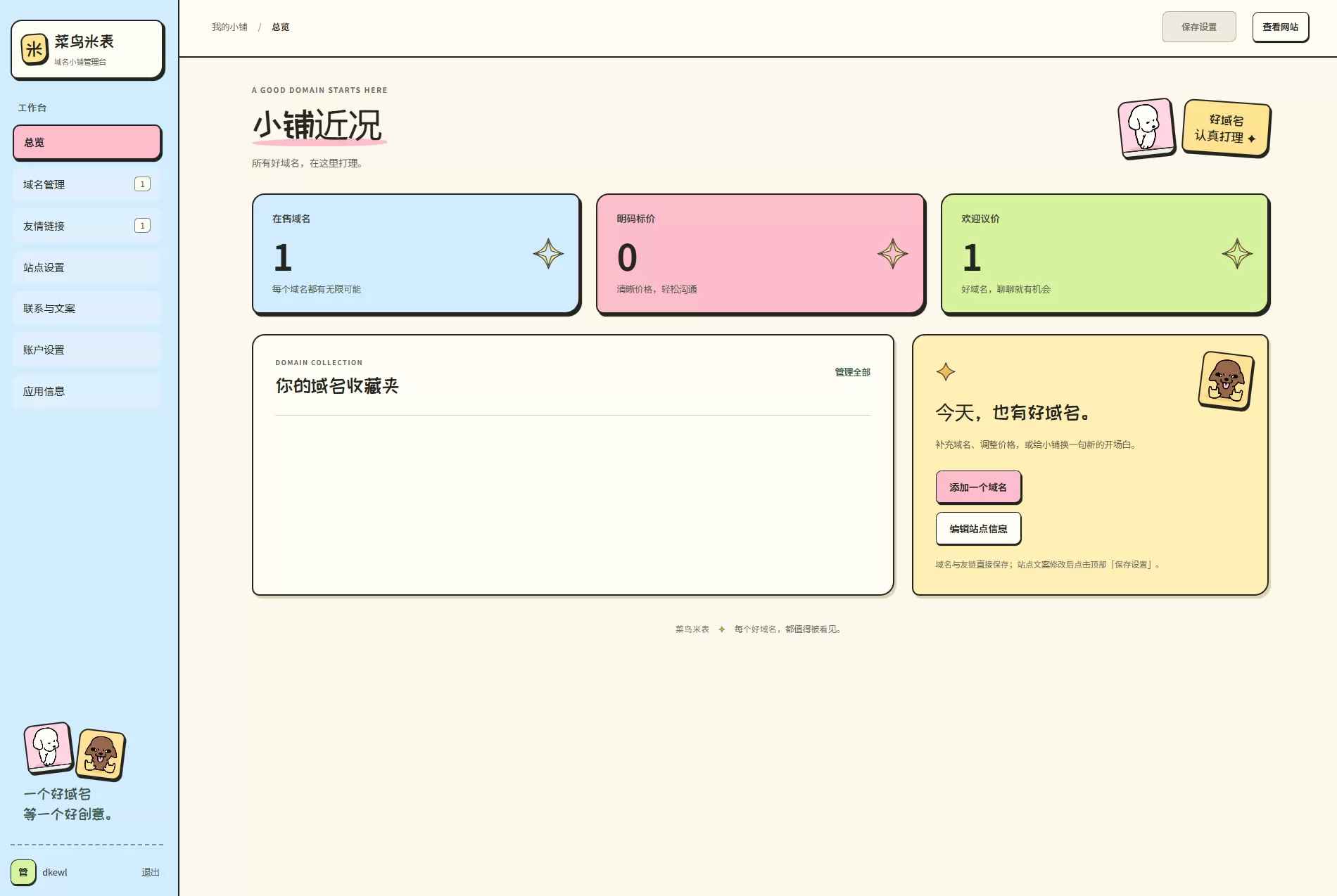Click the star icon on 欢迎议价 card
This screenshot has width=1337, height=896.
[1237, 254]
